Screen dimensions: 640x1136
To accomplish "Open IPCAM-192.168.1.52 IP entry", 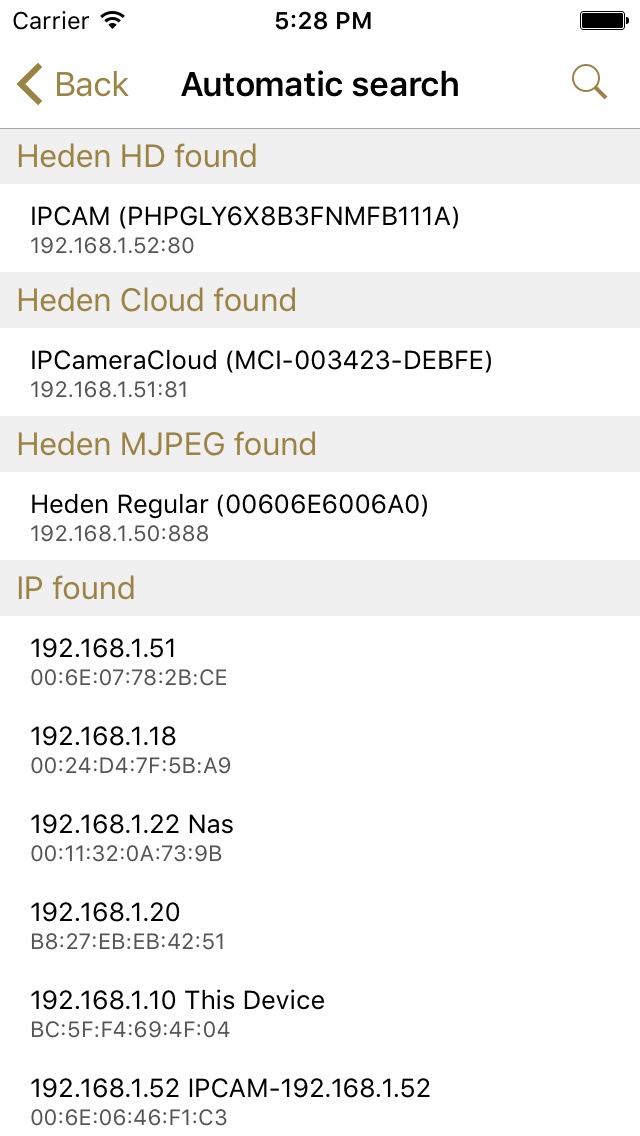I will coord(320,1100).
